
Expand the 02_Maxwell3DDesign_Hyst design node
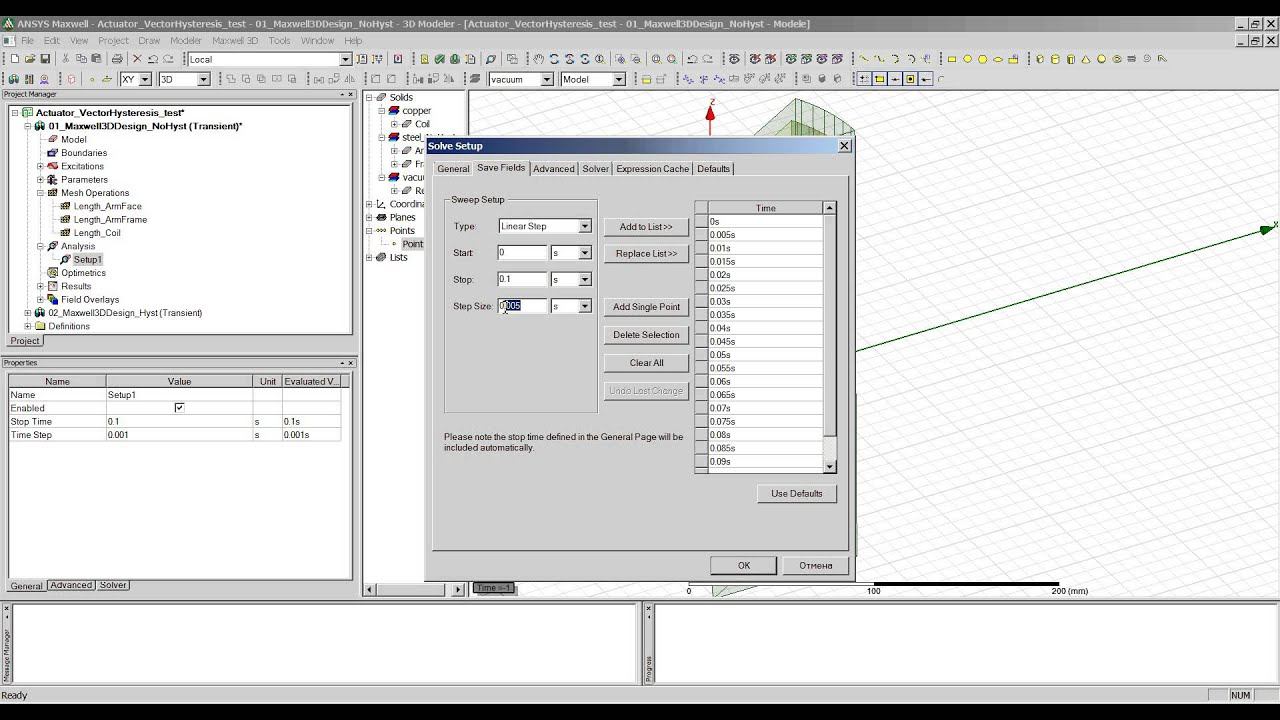pos(28,313)
